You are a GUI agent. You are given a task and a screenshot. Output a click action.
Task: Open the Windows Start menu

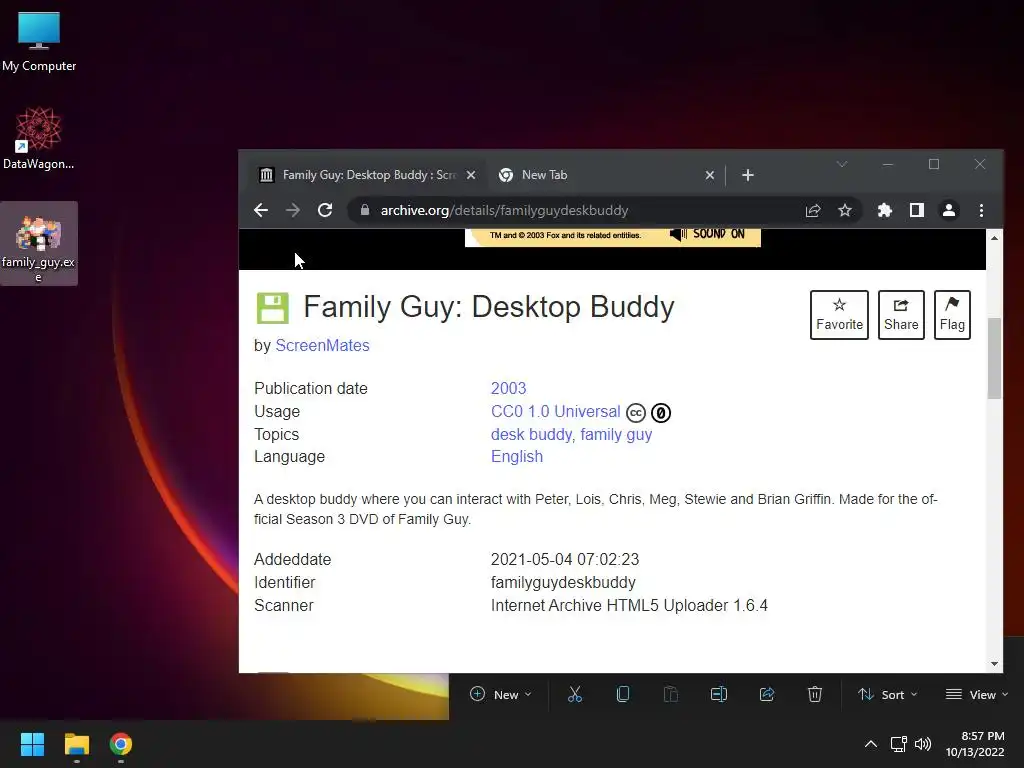point(32,744)
